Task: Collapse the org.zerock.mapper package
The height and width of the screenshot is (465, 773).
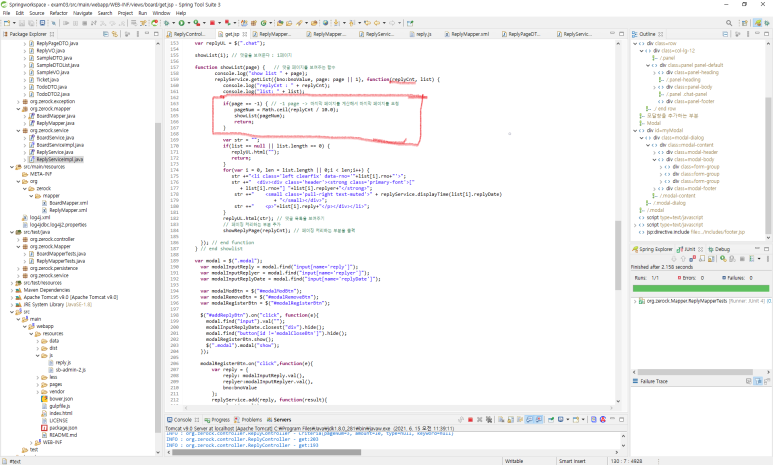Action: point(18,109)
